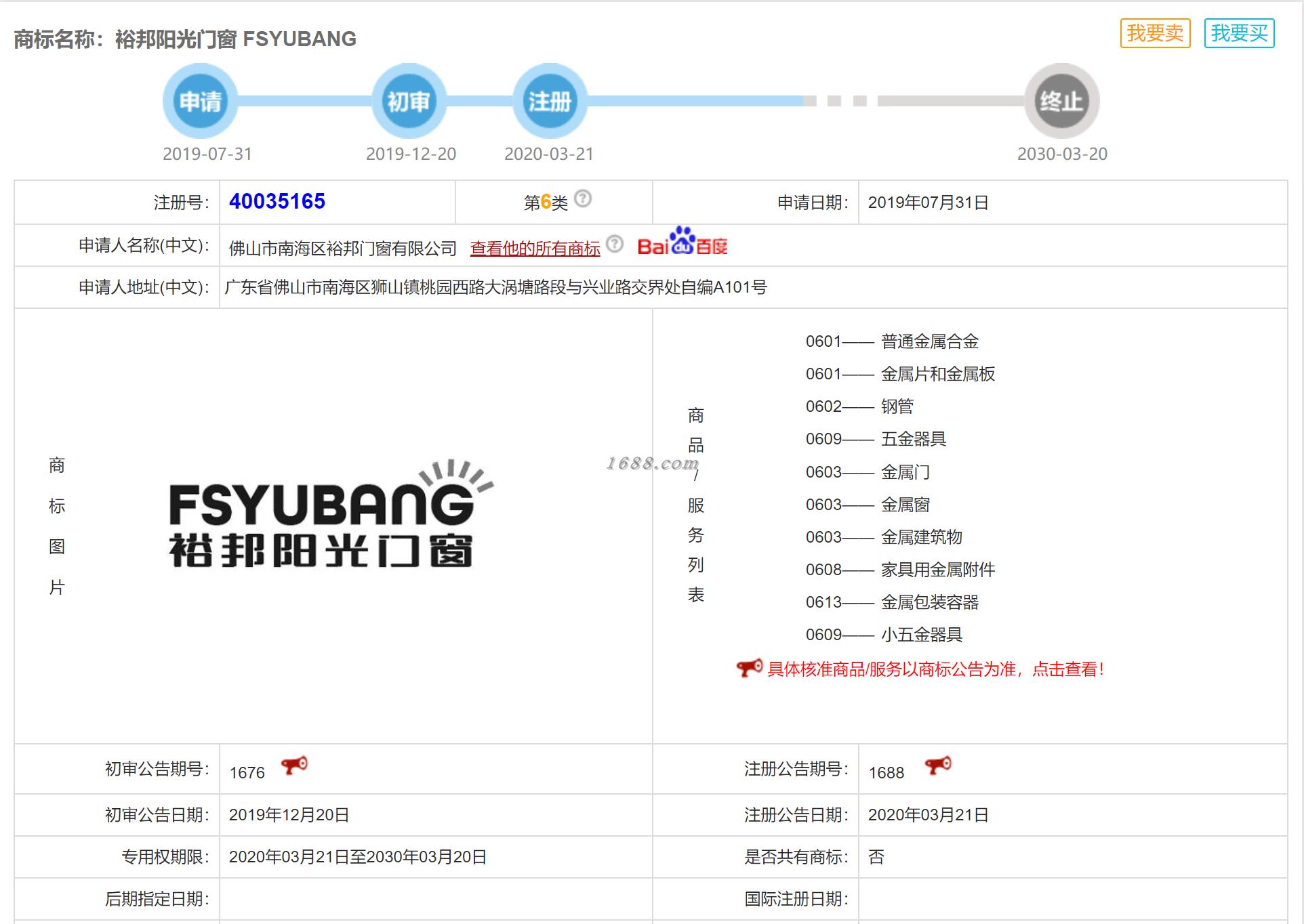The width and height of the screenshot is (1304, 924).
Task: Click the 注册 timeline circle
Action: 550,102
